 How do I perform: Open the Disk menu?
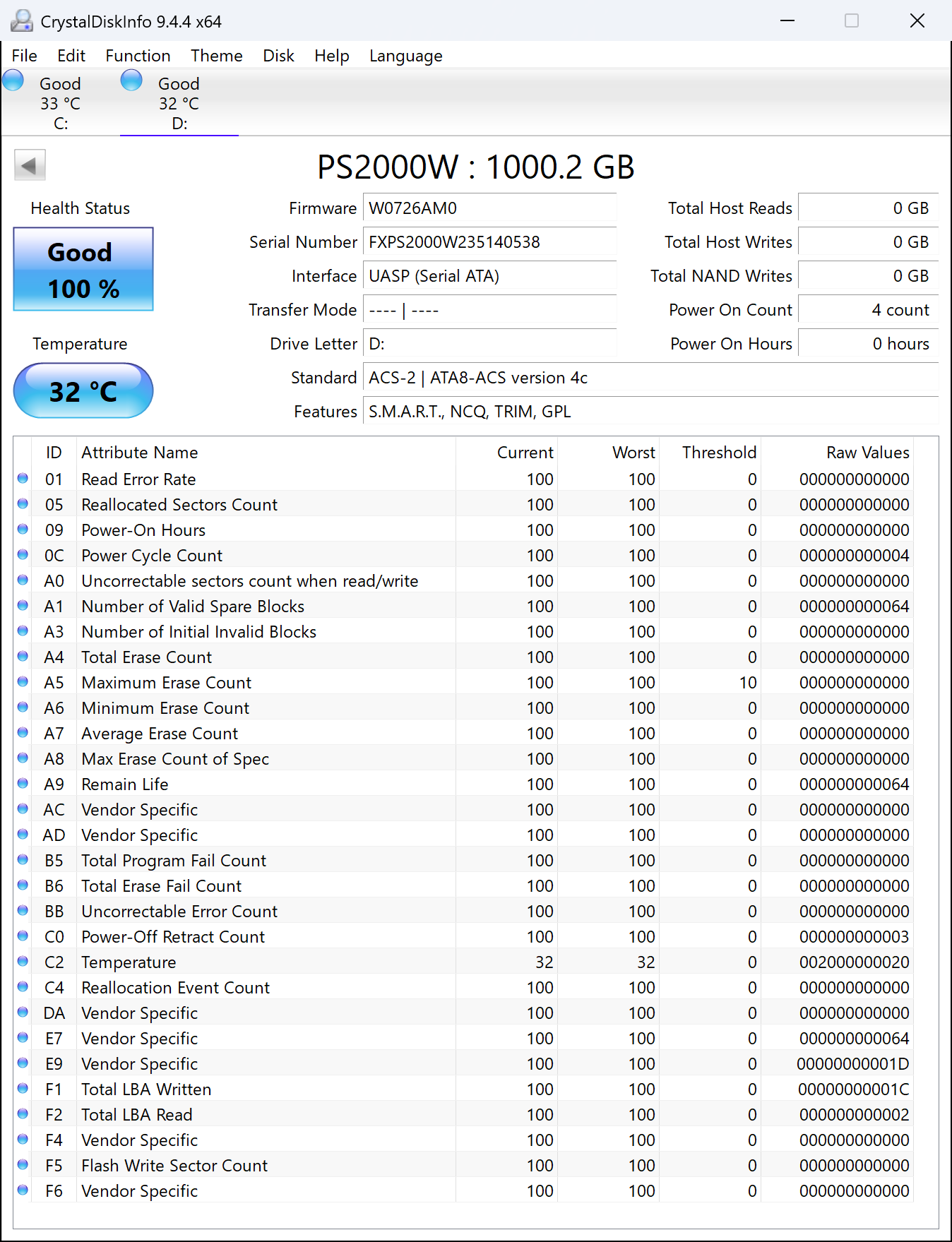pos(278,56)
